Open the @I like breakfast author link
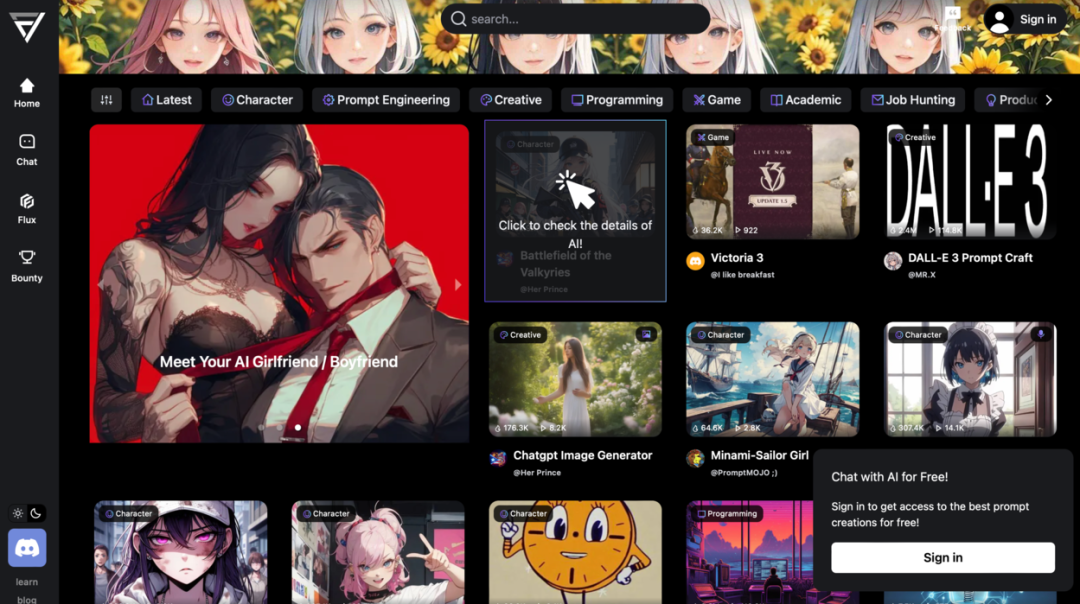Image resolution: width=1080 pixels, height=604 pixels. click(x=742, y=275)
